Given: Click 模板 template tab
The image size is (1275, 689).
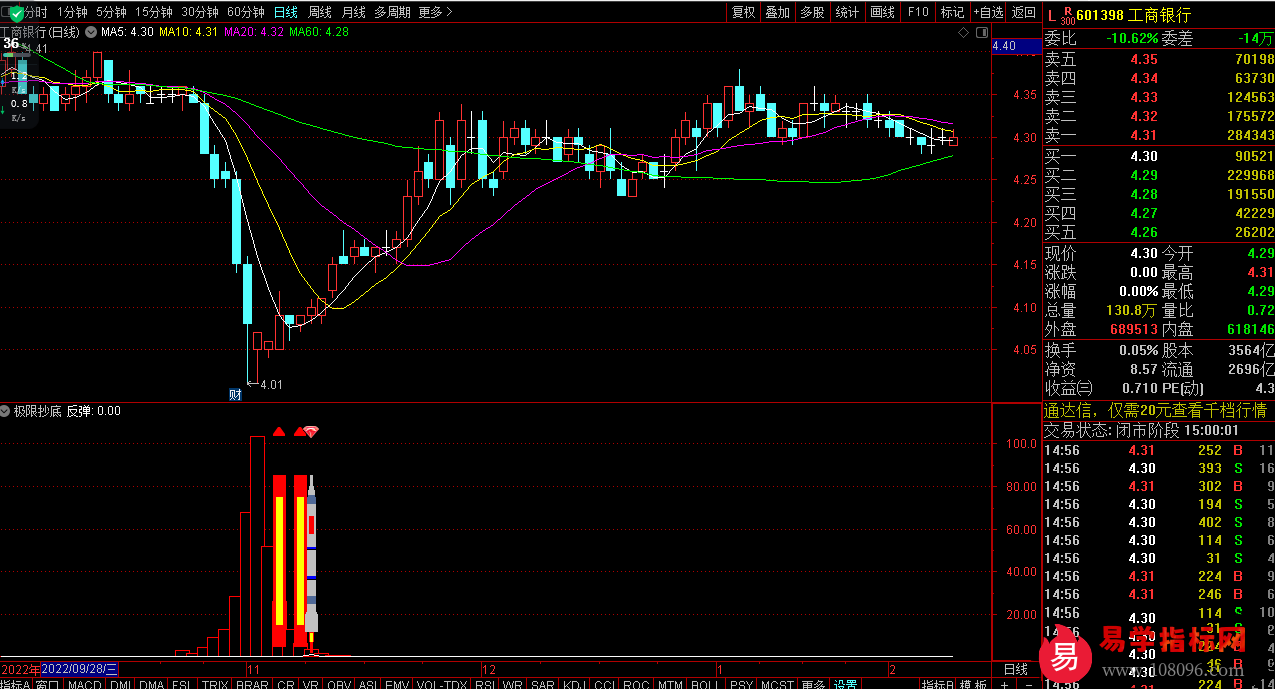Looking at the screenshot, I should tap(974, 684).
